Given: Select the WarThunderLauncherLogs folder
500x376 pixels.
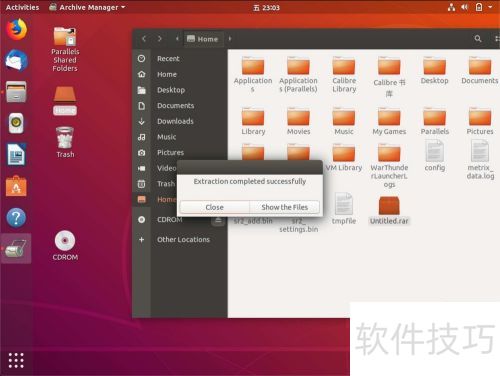Looking at the screenshot, I should (389, 166).
